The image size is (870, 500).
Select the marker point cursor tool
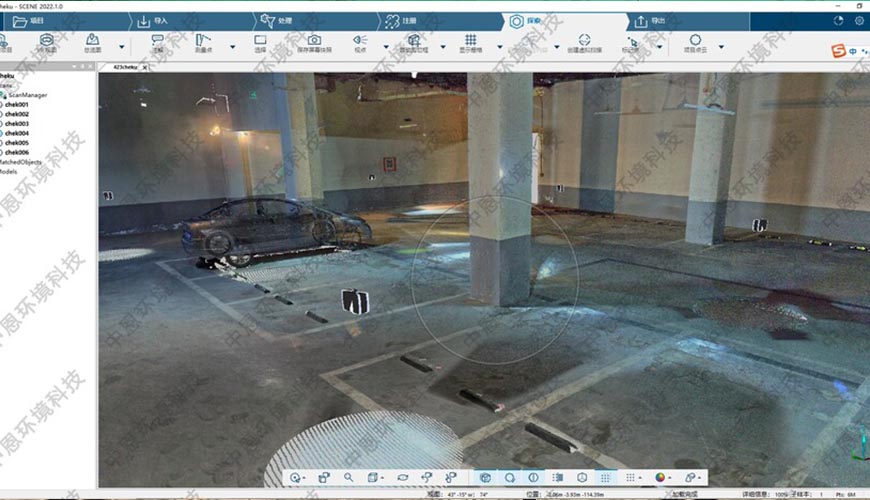(632, 43)
